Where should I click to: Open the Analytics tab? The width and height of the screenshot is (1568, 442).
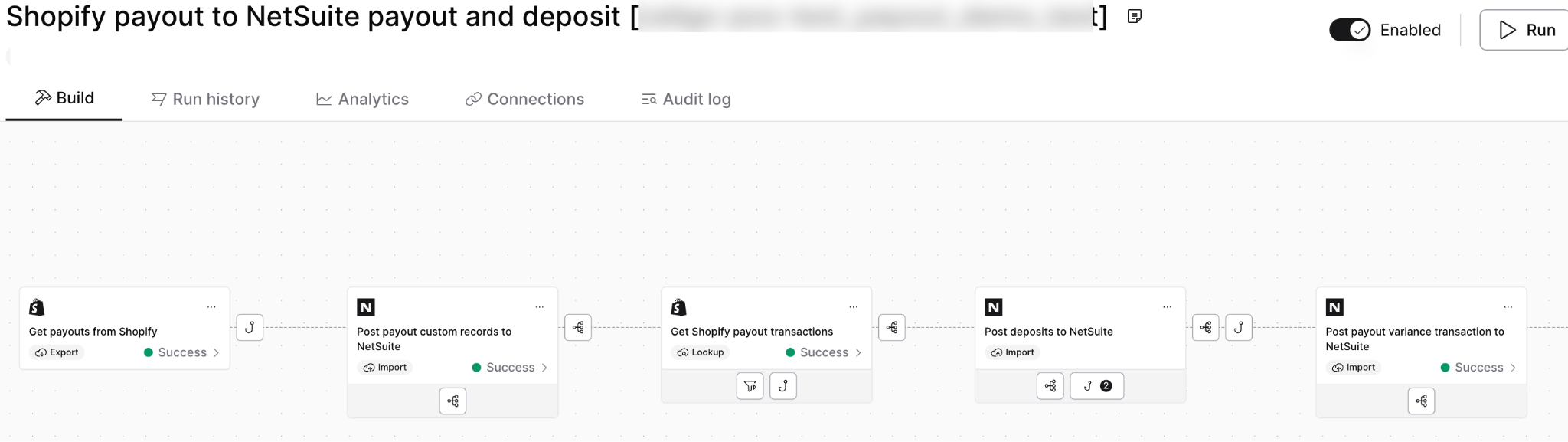[x=363, y=99]
